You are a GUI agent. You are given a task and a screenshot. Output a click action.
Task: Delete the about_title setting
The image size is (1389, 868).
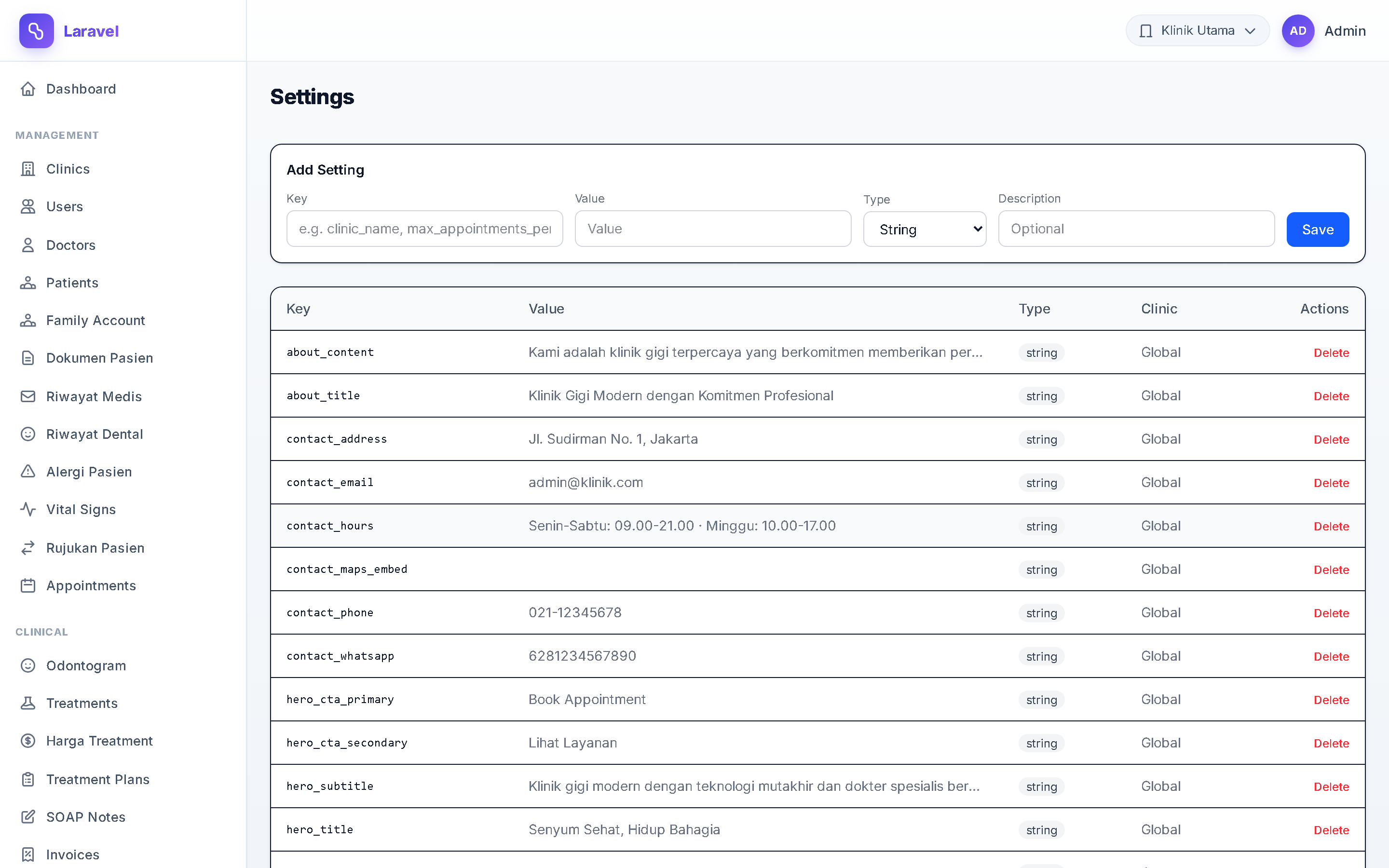coord(1331,397)
